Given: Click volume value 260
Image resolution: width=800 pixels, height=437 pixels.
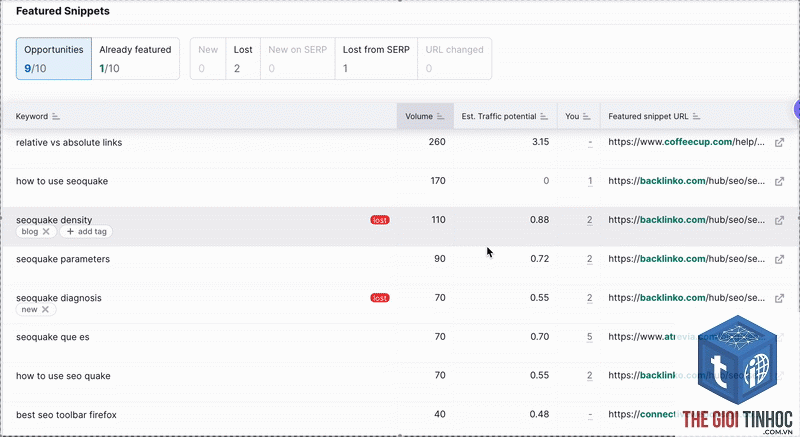Looking at the screenshot, I should (x=437, y=142).
